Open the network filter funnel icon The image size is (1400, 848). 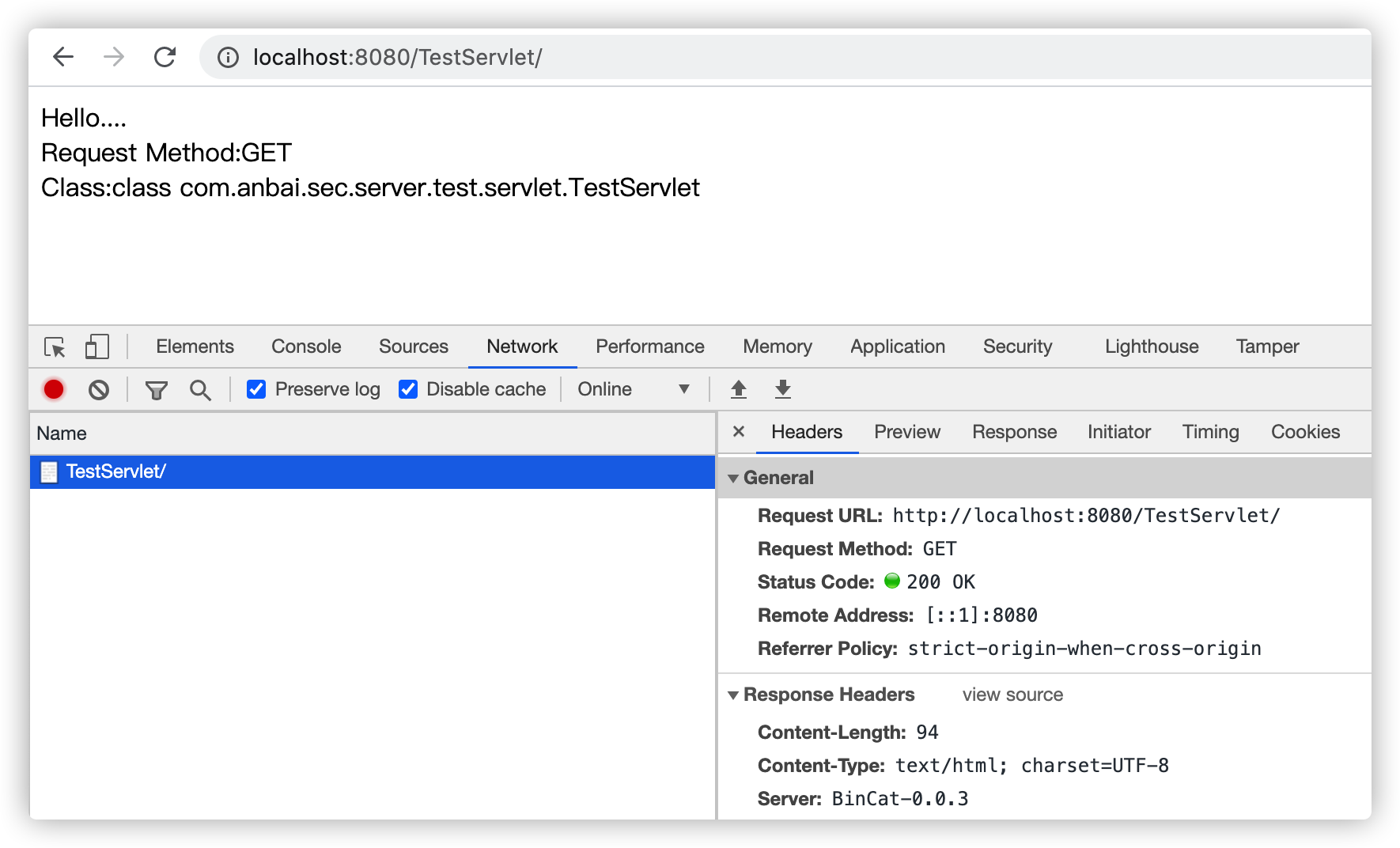pyautogui.click(x=156, y=389)
